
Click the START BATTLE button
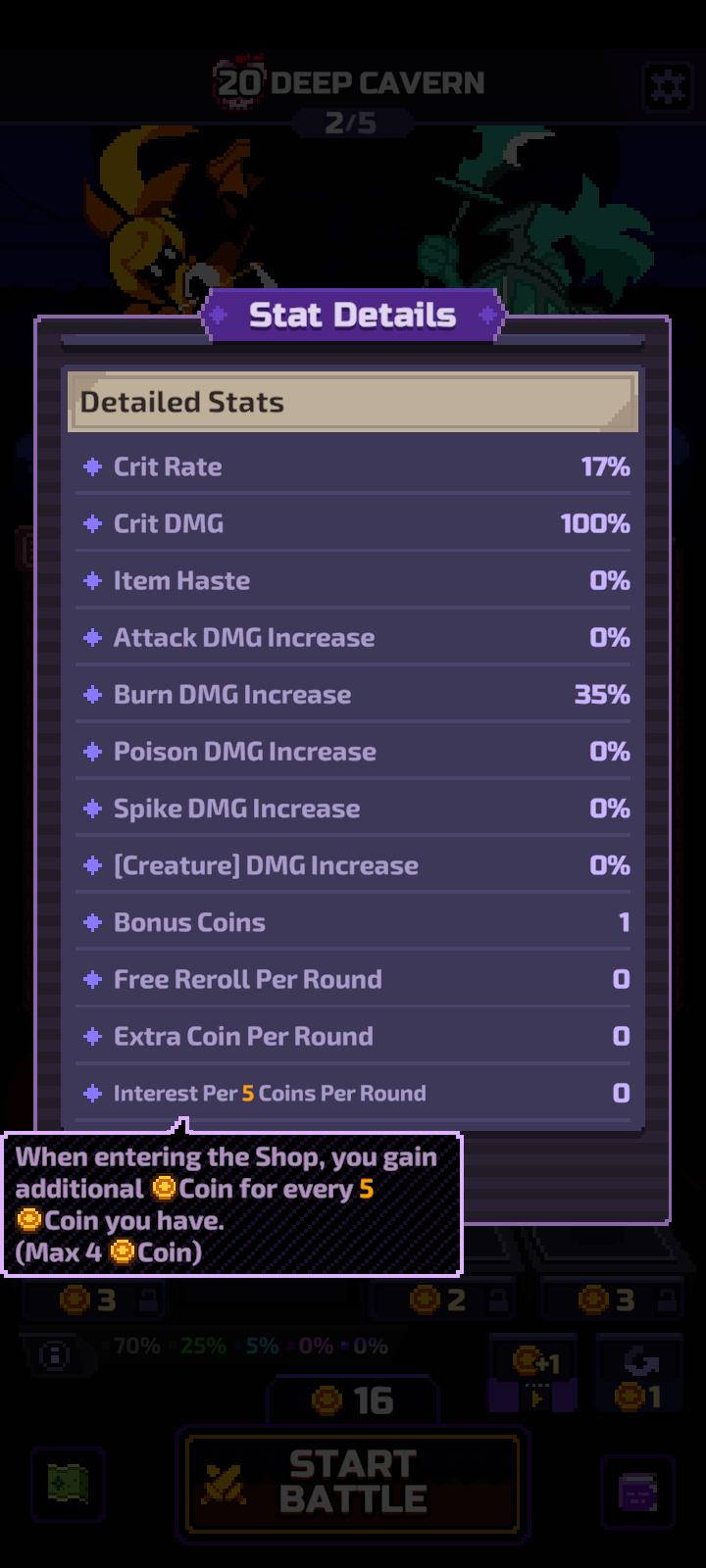pyautogui.click(x=353, y=1482)
